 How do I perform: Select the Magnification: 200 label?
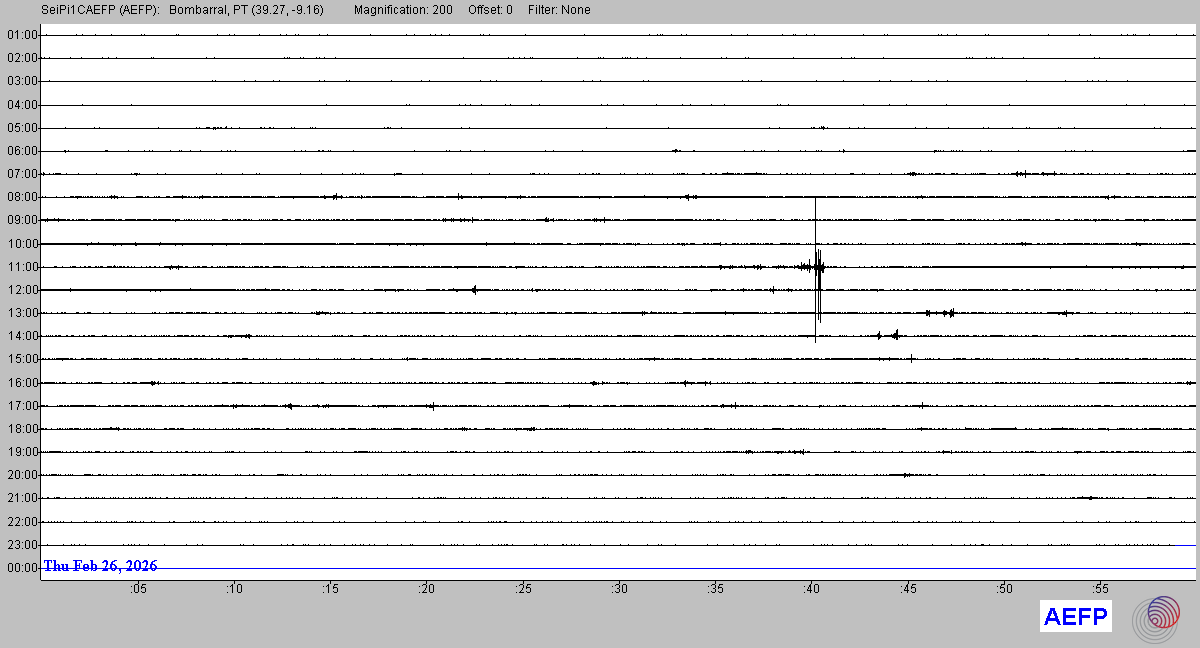[403, 10]
